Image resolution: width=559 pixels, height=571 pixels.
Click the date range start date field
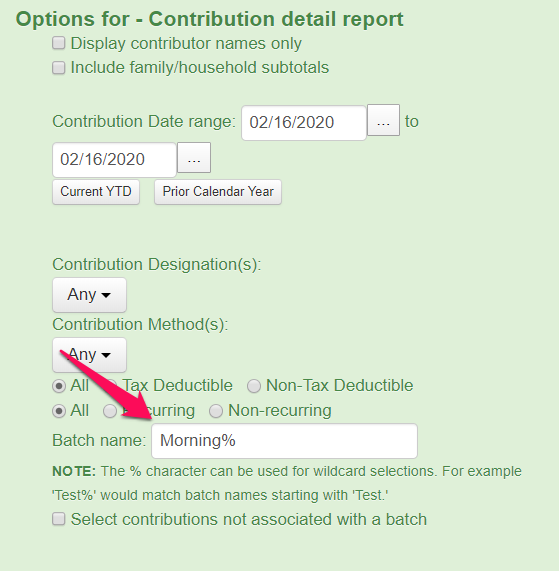coord(304,123)
